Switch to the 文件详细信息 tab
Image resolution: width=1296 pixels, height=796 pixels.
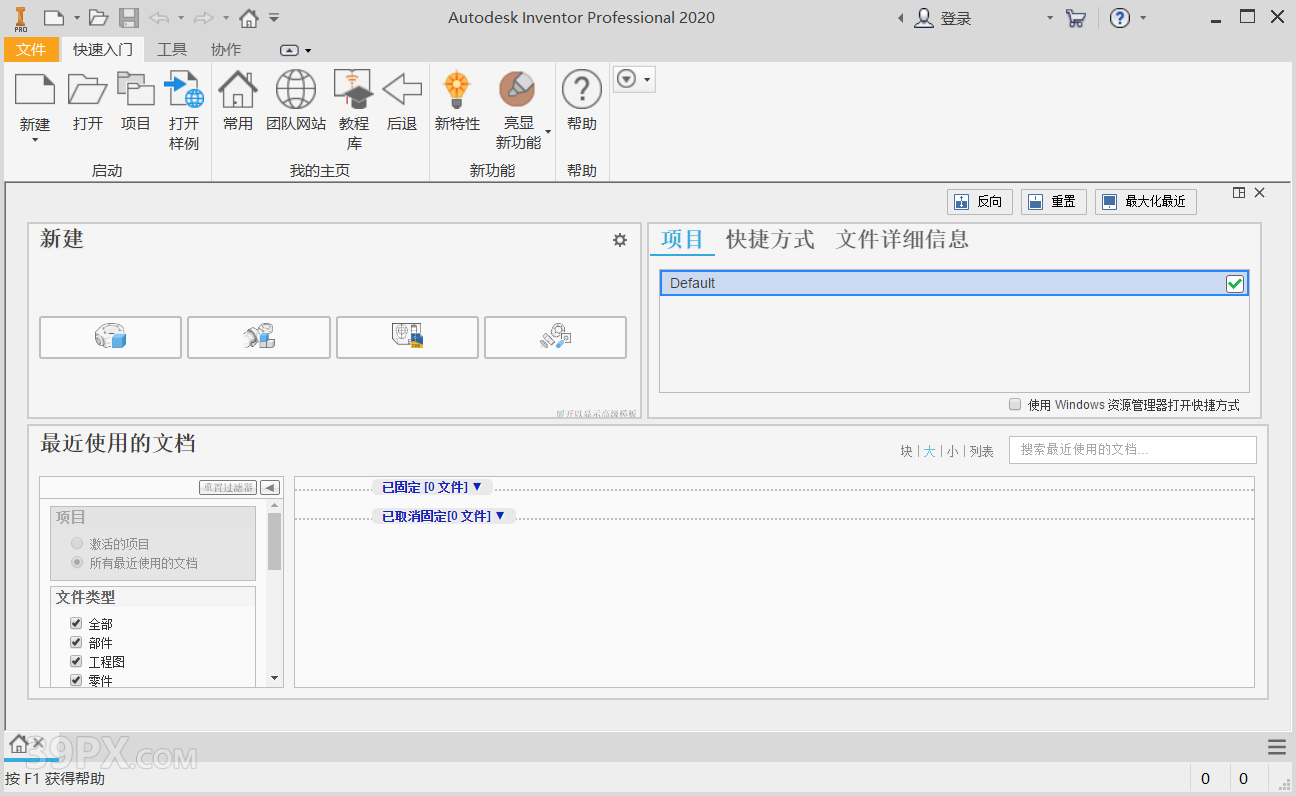[x=902, y=240]
